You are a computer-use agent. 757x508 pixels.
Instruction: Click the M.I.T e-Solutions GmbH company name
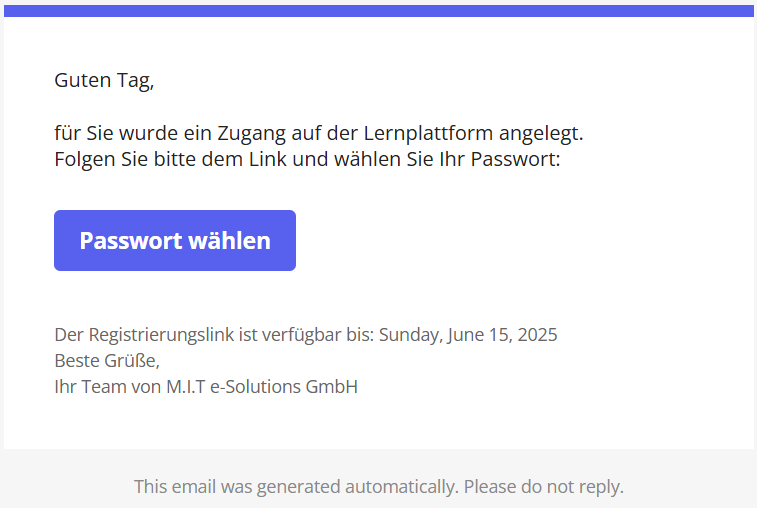pyautogui.click(x=262, y=387)
